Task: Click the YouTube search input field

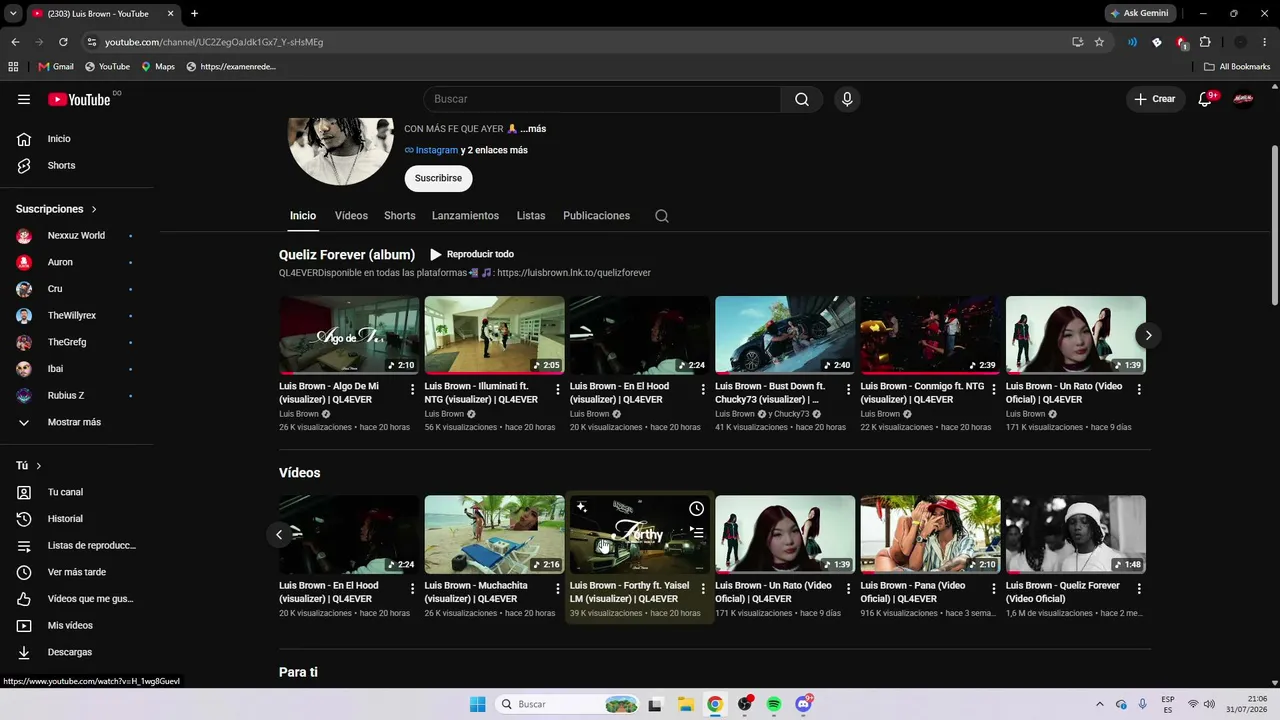Action: [x=602, y=99]
